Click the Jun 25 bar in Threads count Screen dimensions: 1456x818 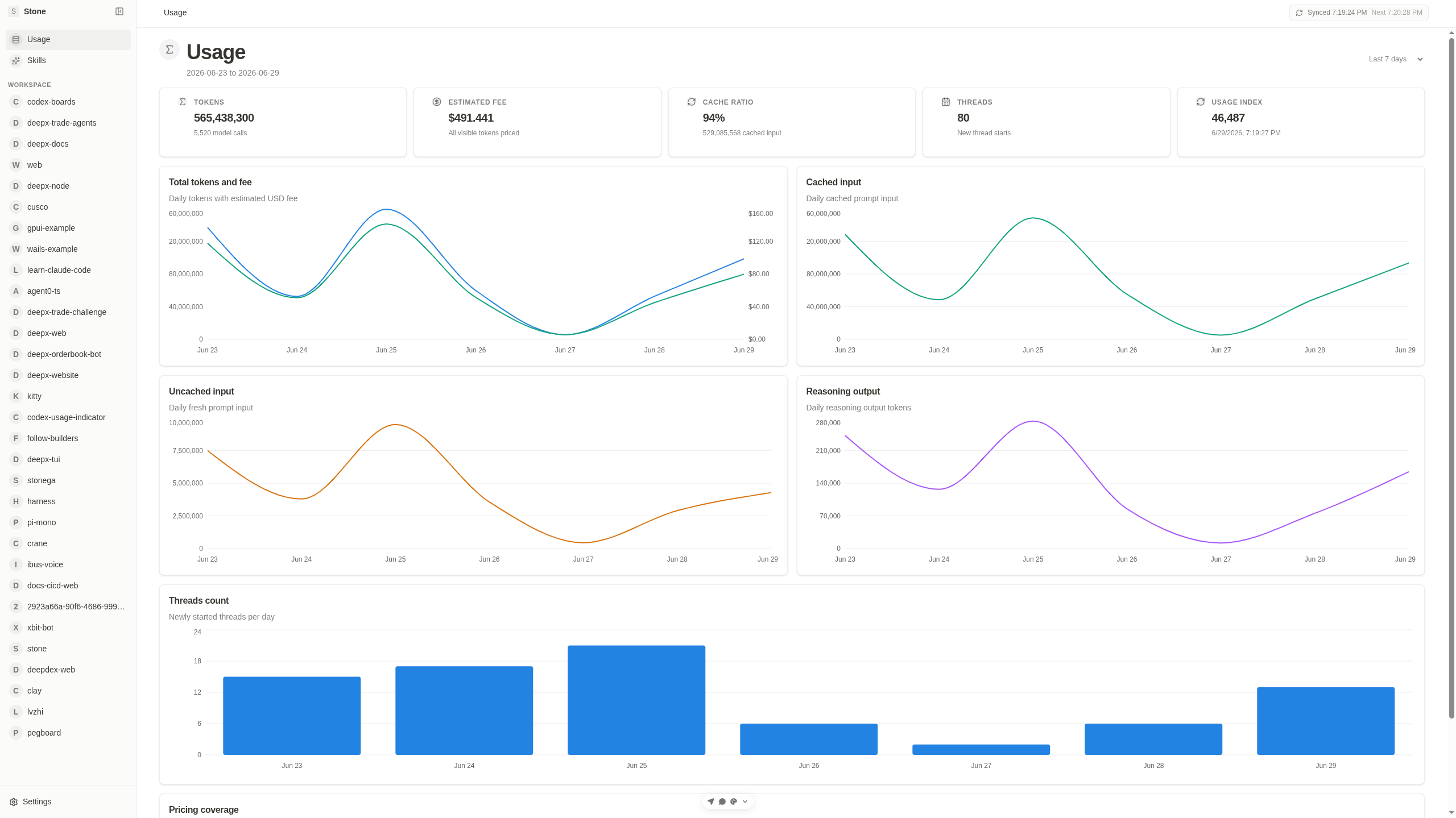636,700
